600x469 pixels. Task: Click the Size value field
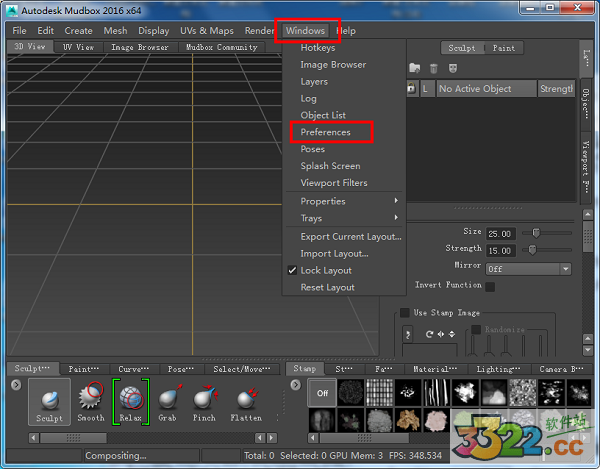click(x=501, y=234)
